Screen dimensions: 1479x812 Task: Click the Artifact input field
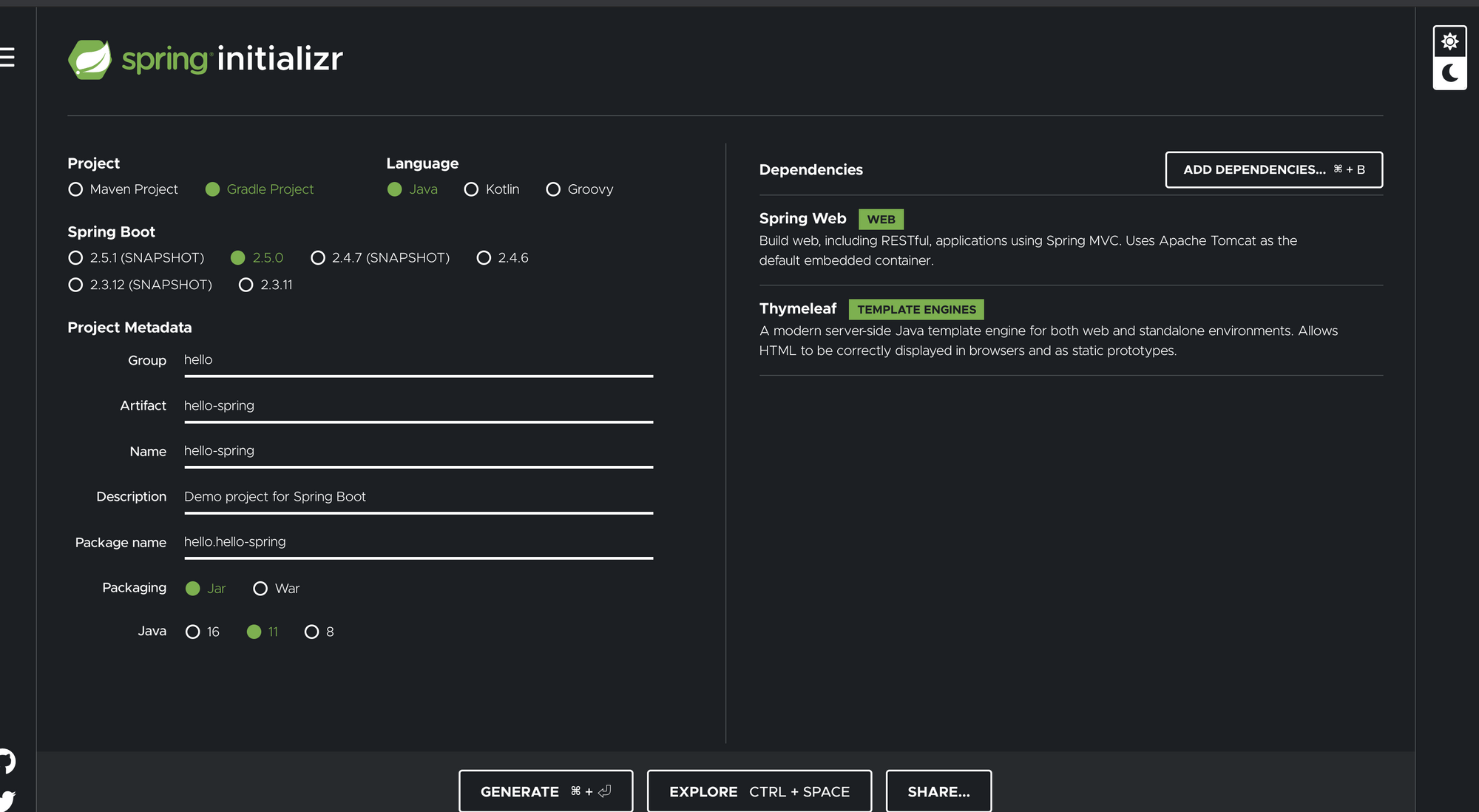tap(418, 406)
